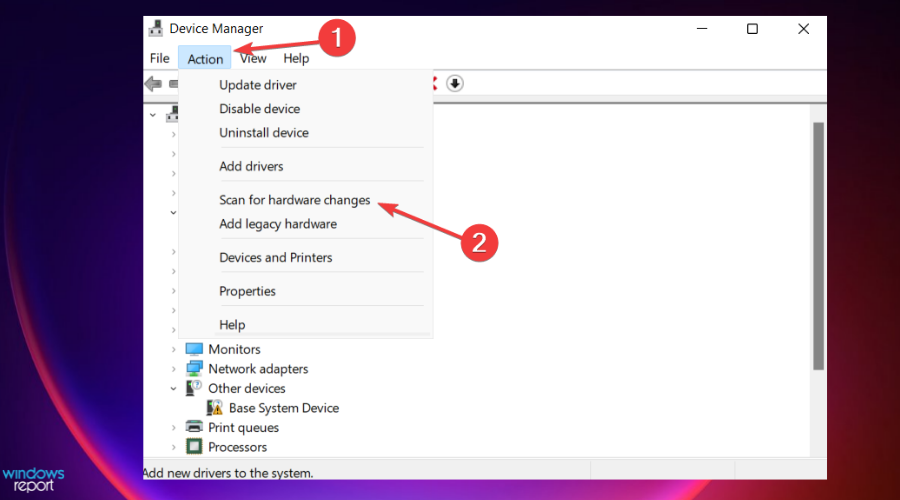Collapse the root computer node
The image size is (900, 500).
click(153, 115)
